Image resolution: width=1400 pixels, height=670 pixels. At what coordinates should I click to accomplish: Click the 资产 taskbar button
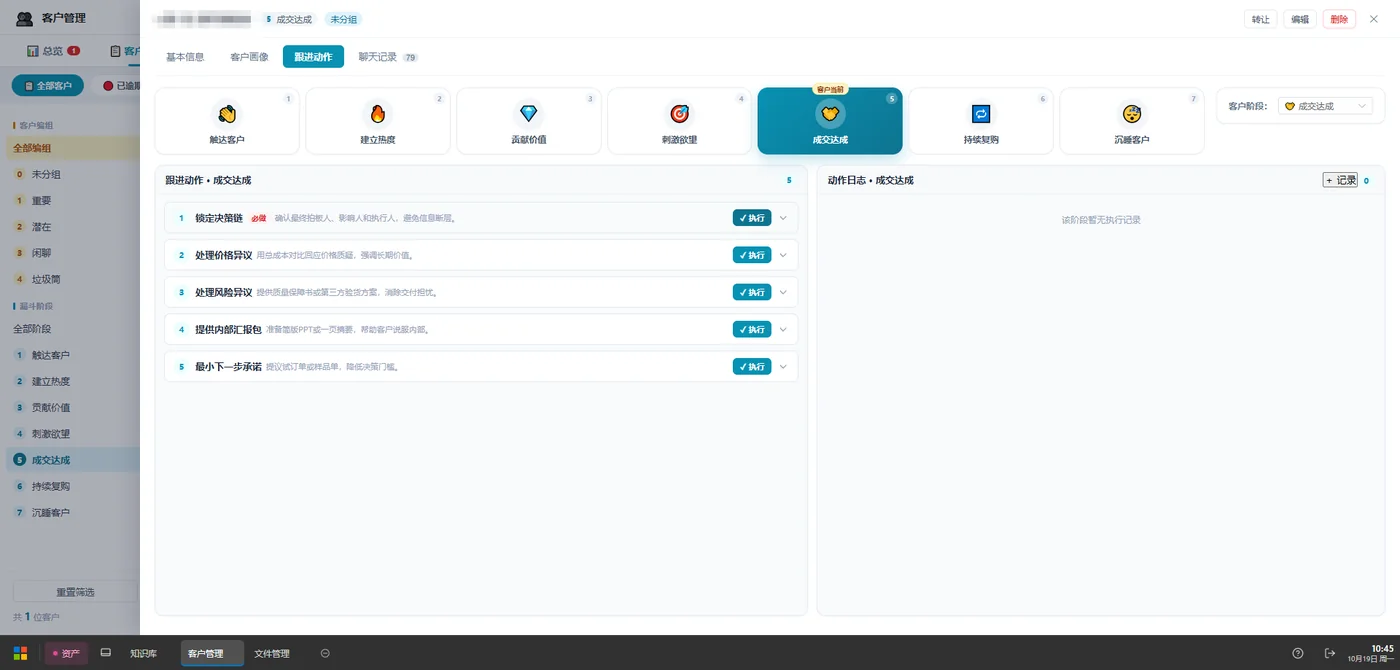click(66, 653)
